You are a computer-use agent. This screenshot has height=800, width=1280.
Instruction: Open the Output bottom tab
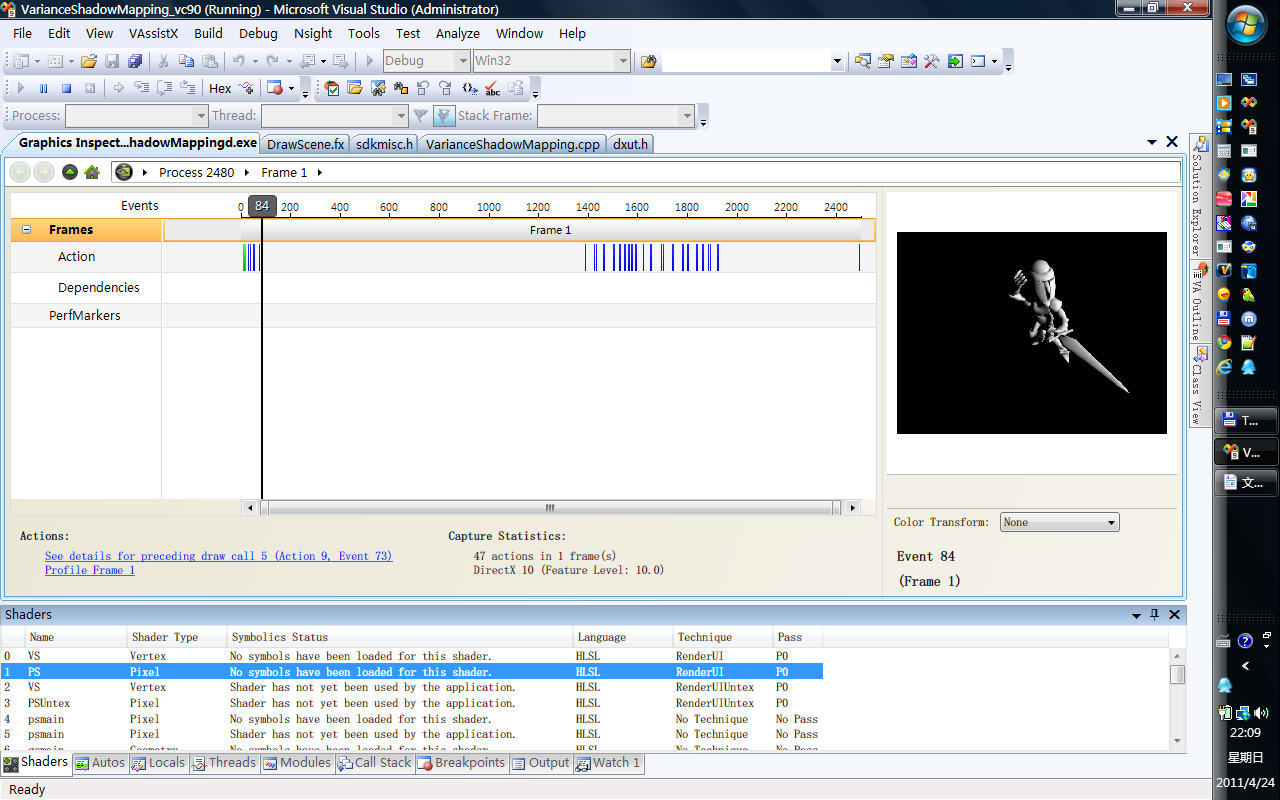[541, 763]
